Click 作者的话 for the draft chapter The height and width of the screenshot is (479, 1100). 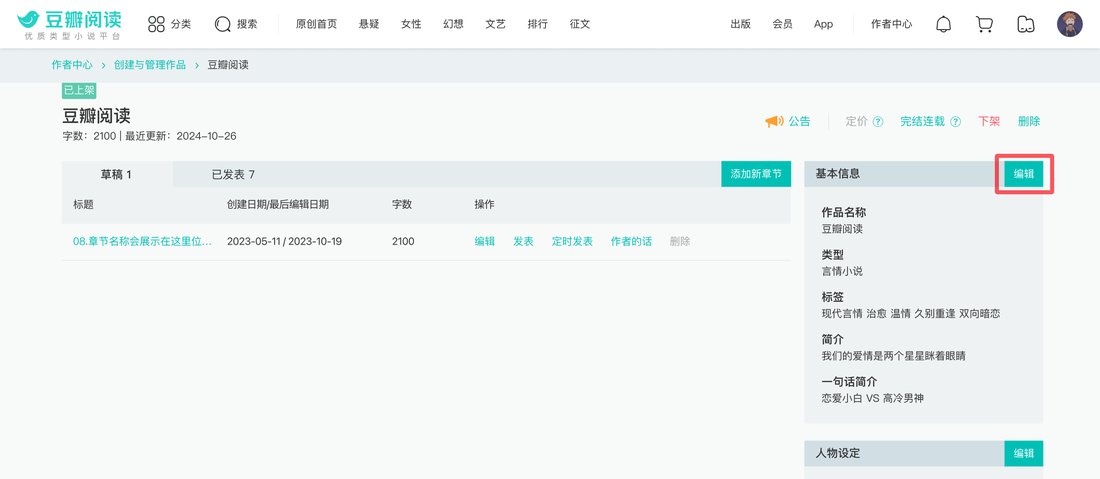(631, 241)
